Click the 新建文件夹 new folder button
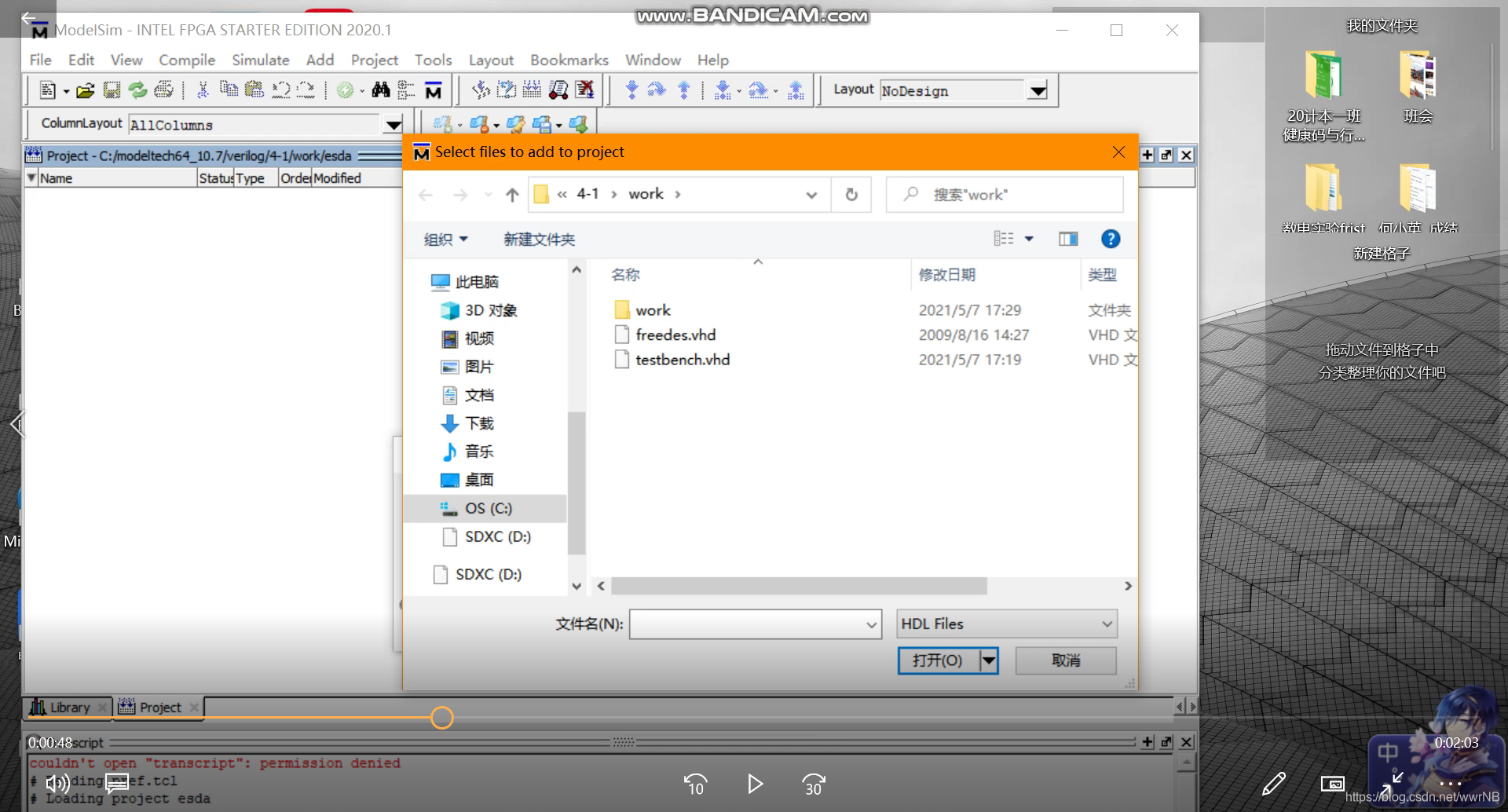 539,239
